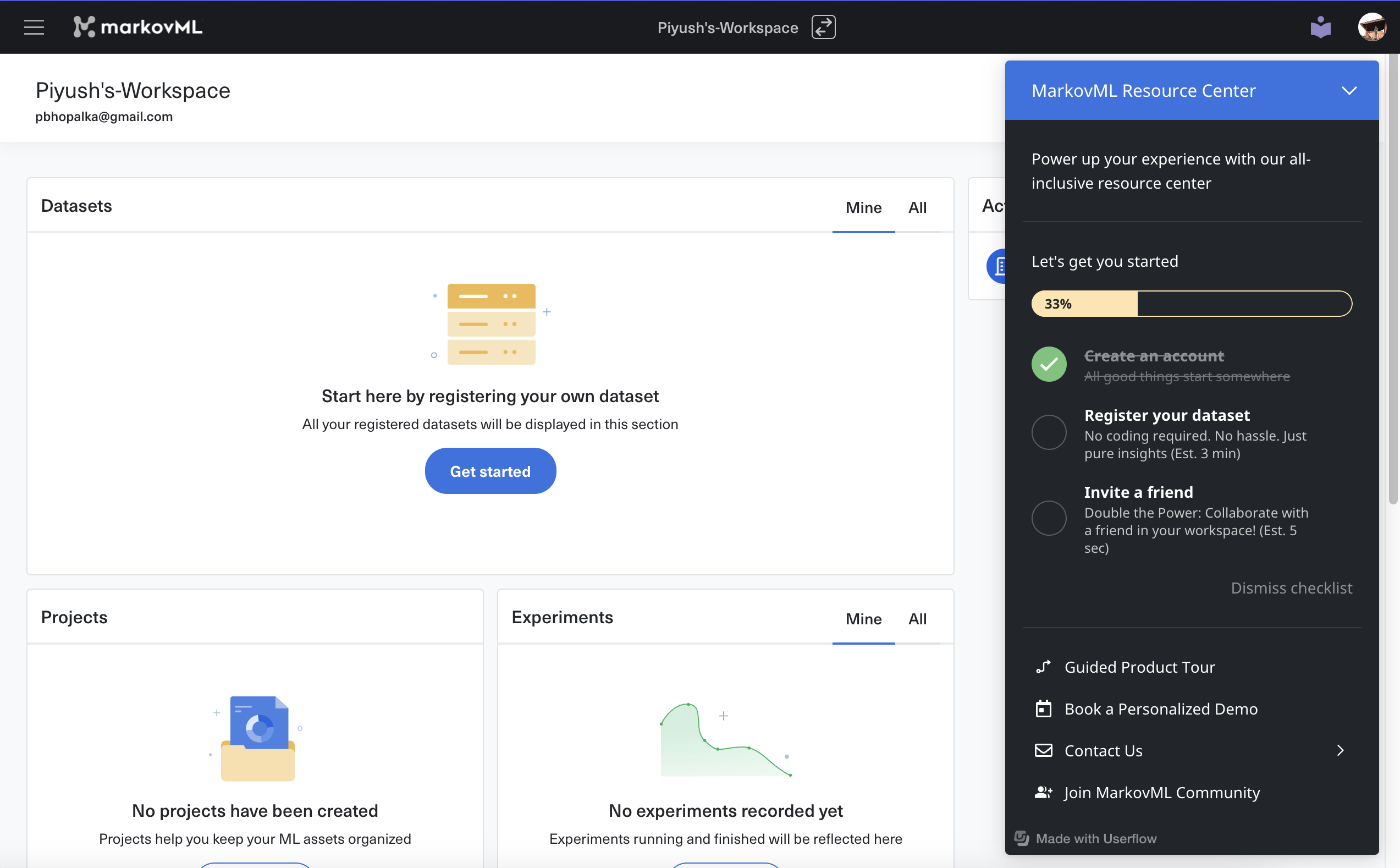Click the green Create an account checkmark
The width and height of the screenshot is (1400, 868).
(1049, 364)
